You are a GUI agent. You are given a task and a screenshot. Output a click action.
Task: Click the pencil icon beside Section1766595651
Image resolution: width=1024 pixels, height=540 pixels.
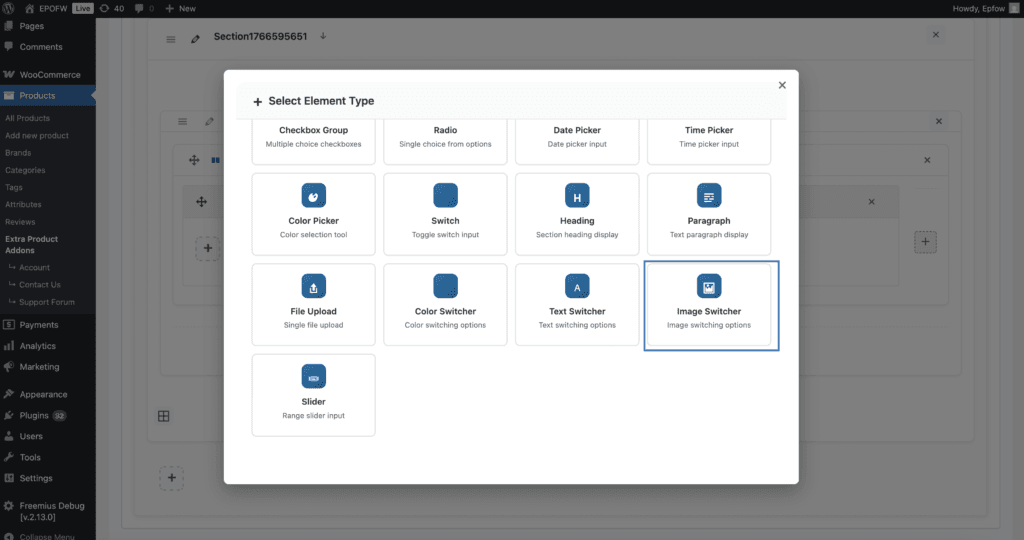click(x=196, y=38)
